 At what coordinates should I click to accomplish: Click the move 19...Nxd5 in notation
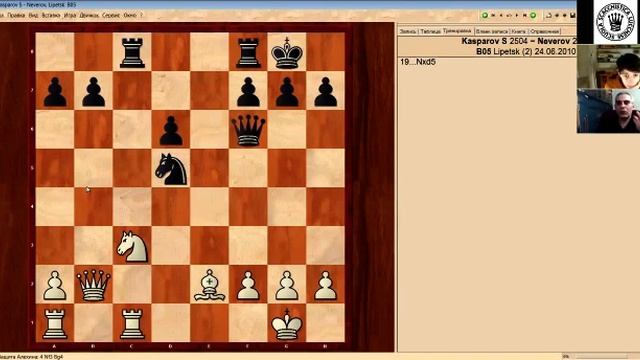click(418, 62)
